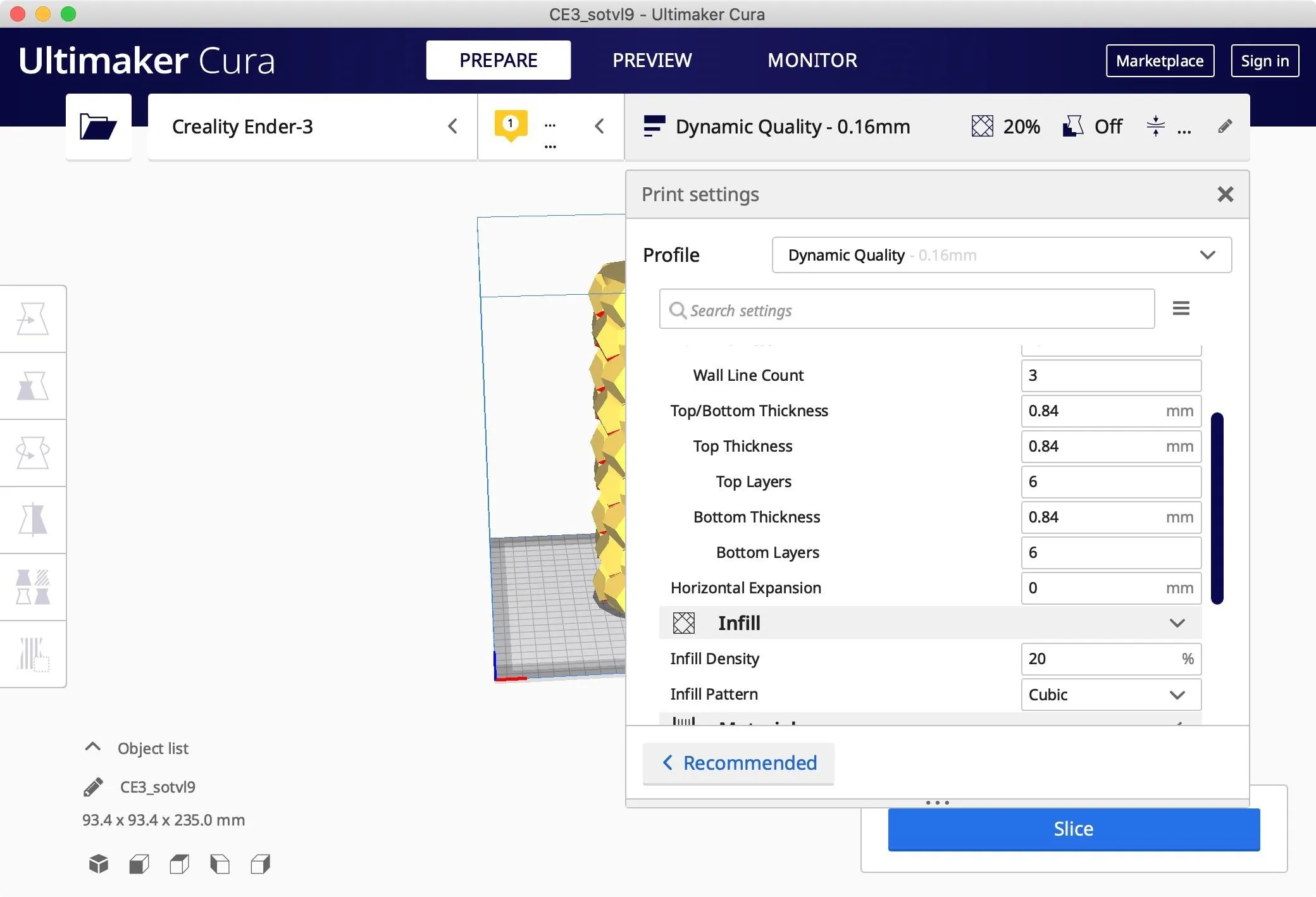Switch to left side view cube icon

220,864
